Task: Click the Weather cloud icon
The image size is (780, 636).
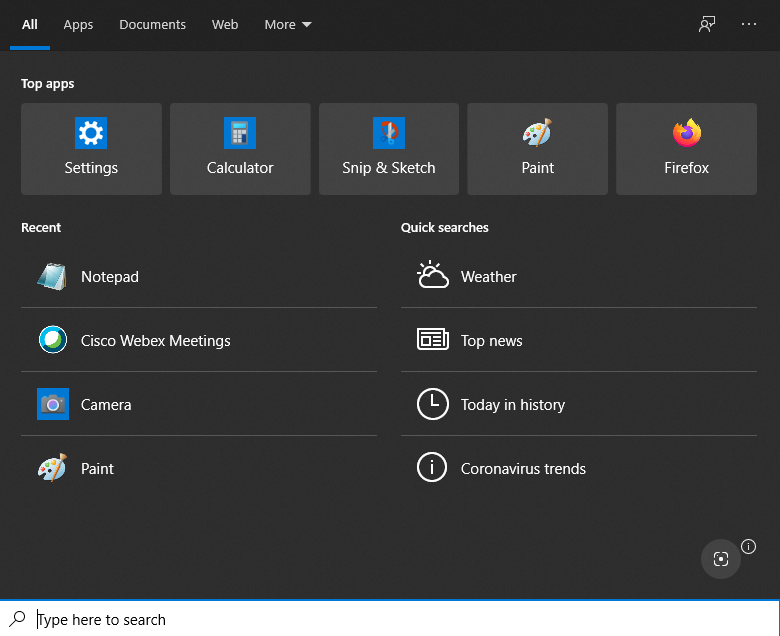Action: 433,274
